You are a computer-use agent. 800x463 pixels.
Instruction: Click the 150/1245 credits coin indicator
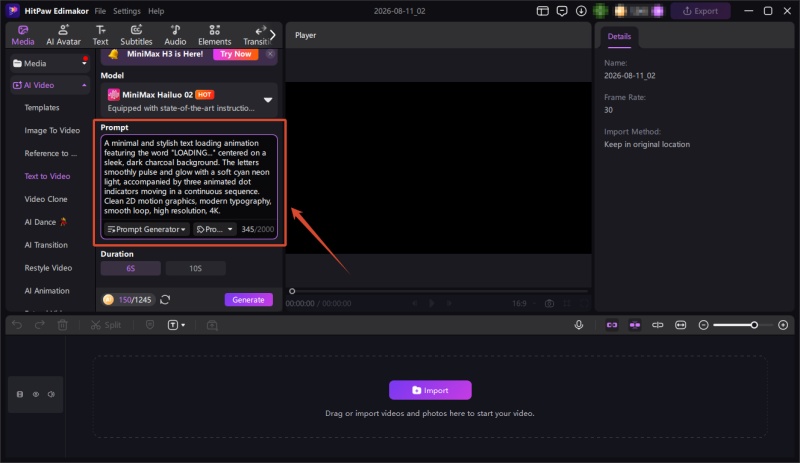tap(128, 300)
